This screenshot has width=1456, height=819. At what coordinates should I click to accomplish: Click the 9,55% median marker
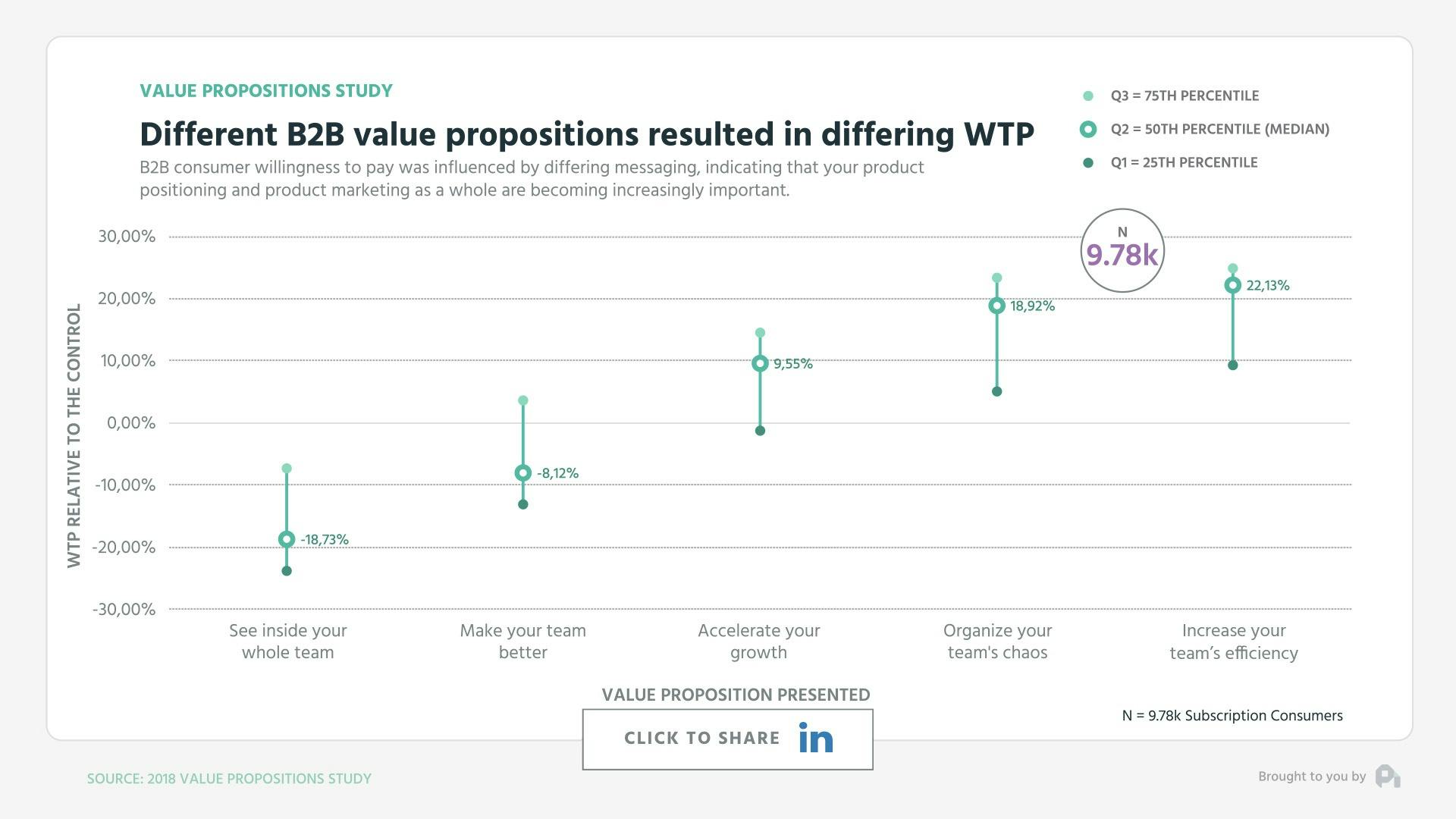pos(760,364)
